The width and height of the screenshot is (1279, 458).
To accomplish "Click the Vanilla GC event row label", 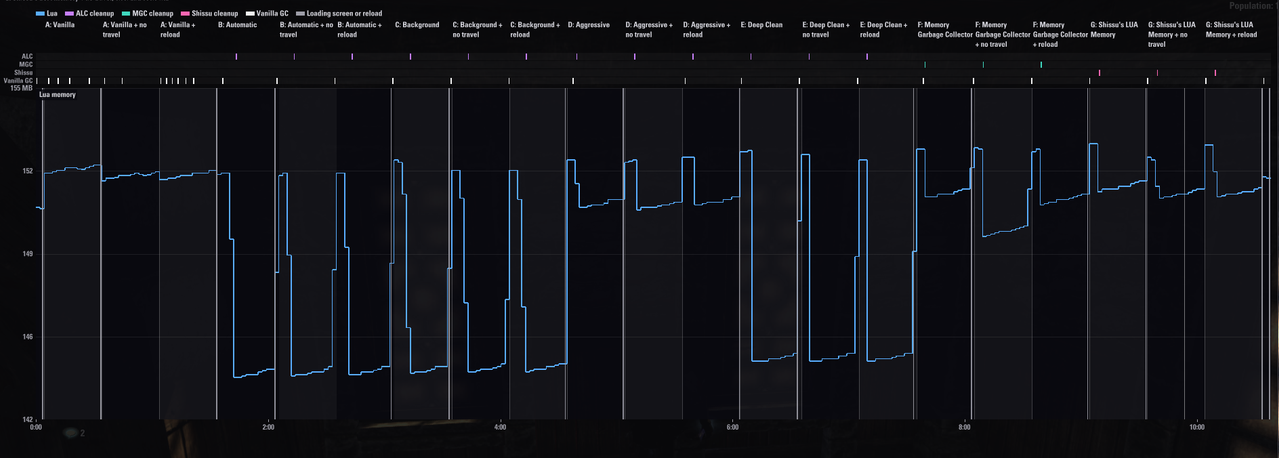I will [x=19, y=80].
